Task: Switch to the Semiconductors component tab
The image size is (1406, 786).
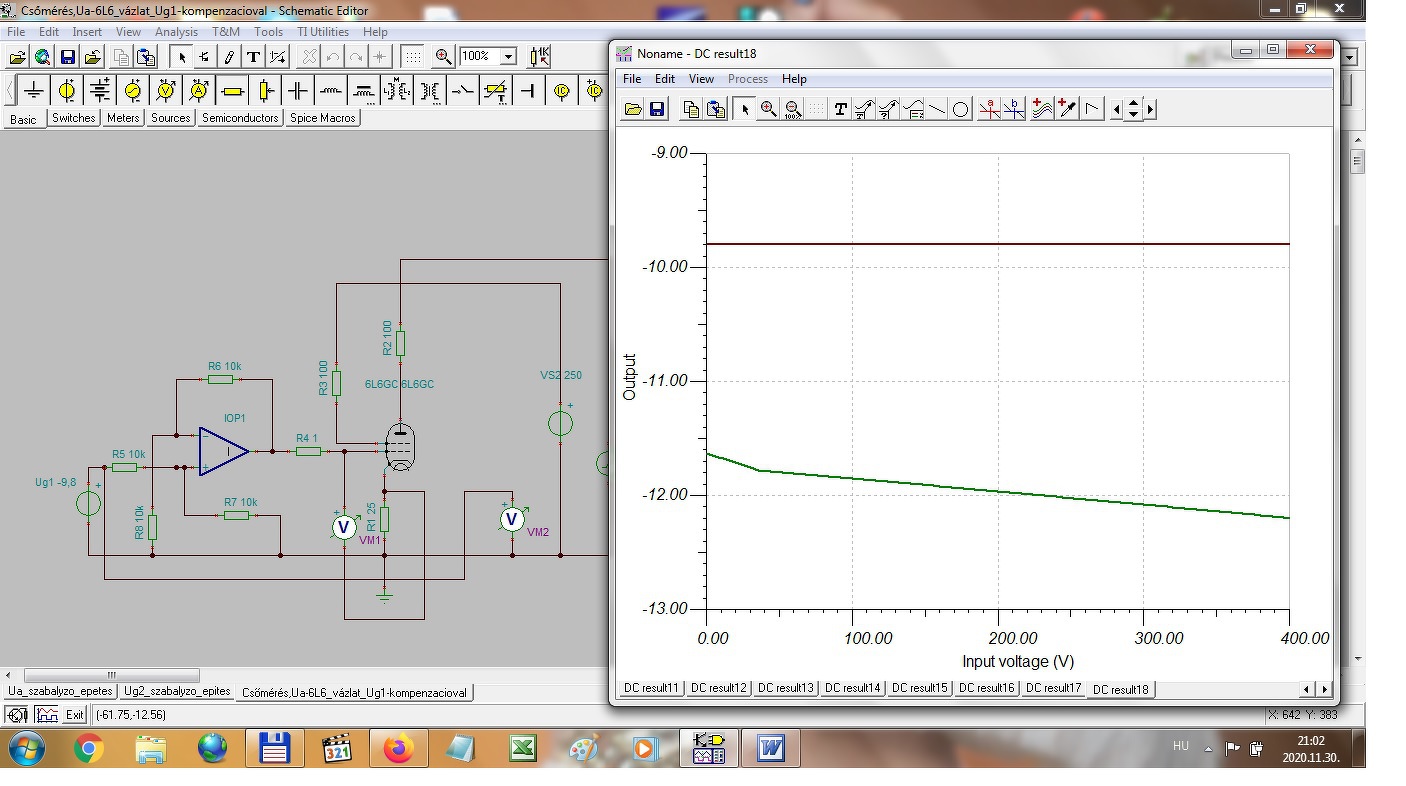Action: pyautogui.click(x=240, y=118)
